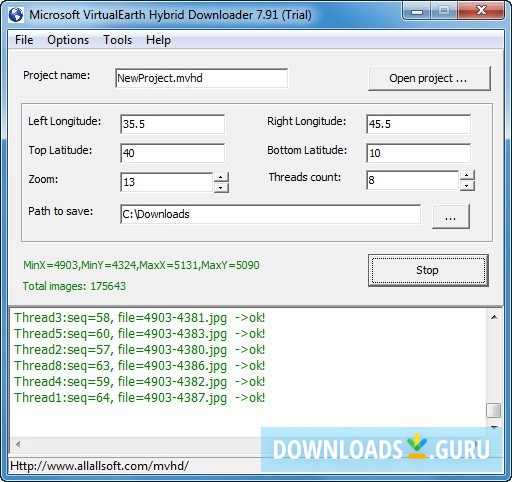
Task: Open the Tools menu
Action: click(x=117, y=40)
